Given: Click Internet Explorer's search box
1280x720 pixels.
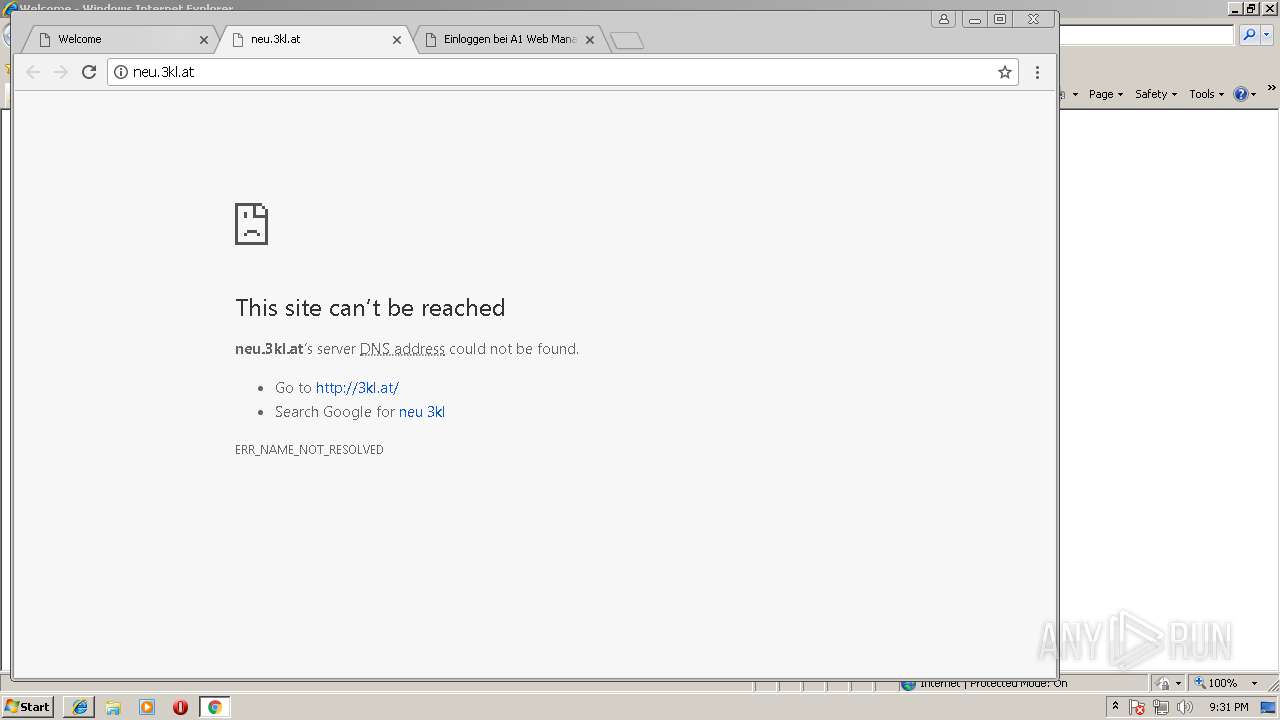Looking at the screenshot, I should 1147,35.
